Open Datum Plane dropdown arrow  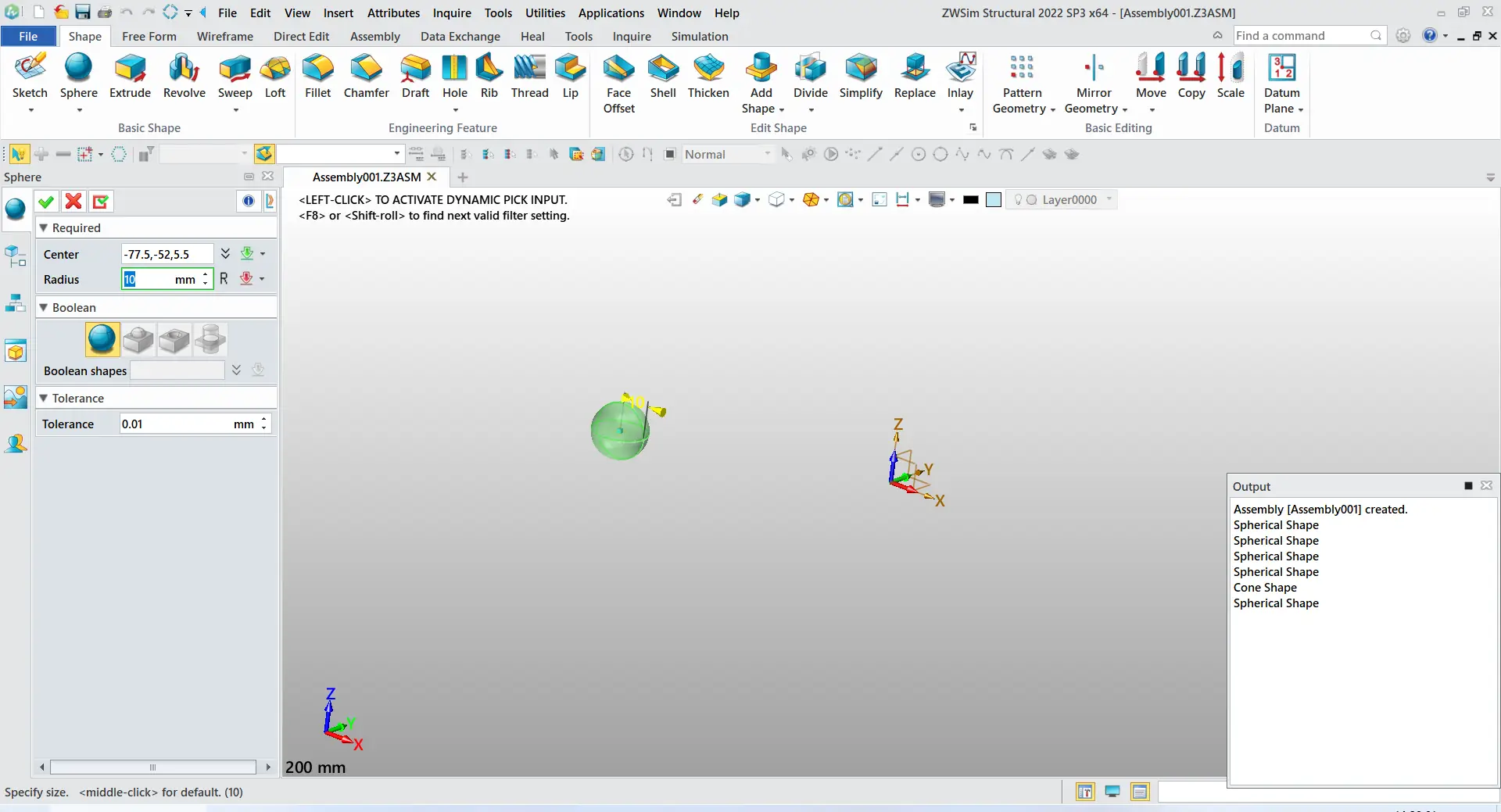(1300, 109)
